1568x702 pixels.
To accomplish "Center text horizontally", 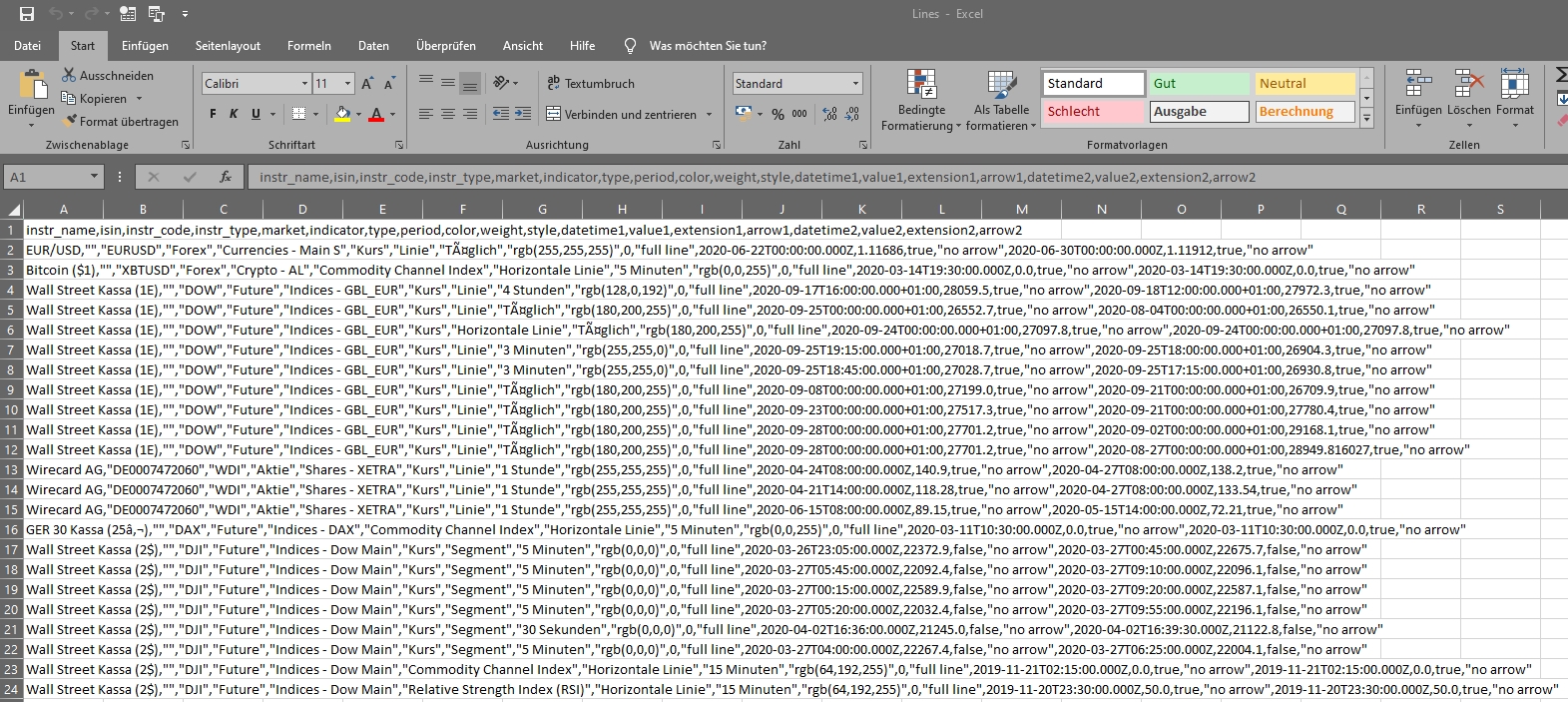I will coord(448,114).
